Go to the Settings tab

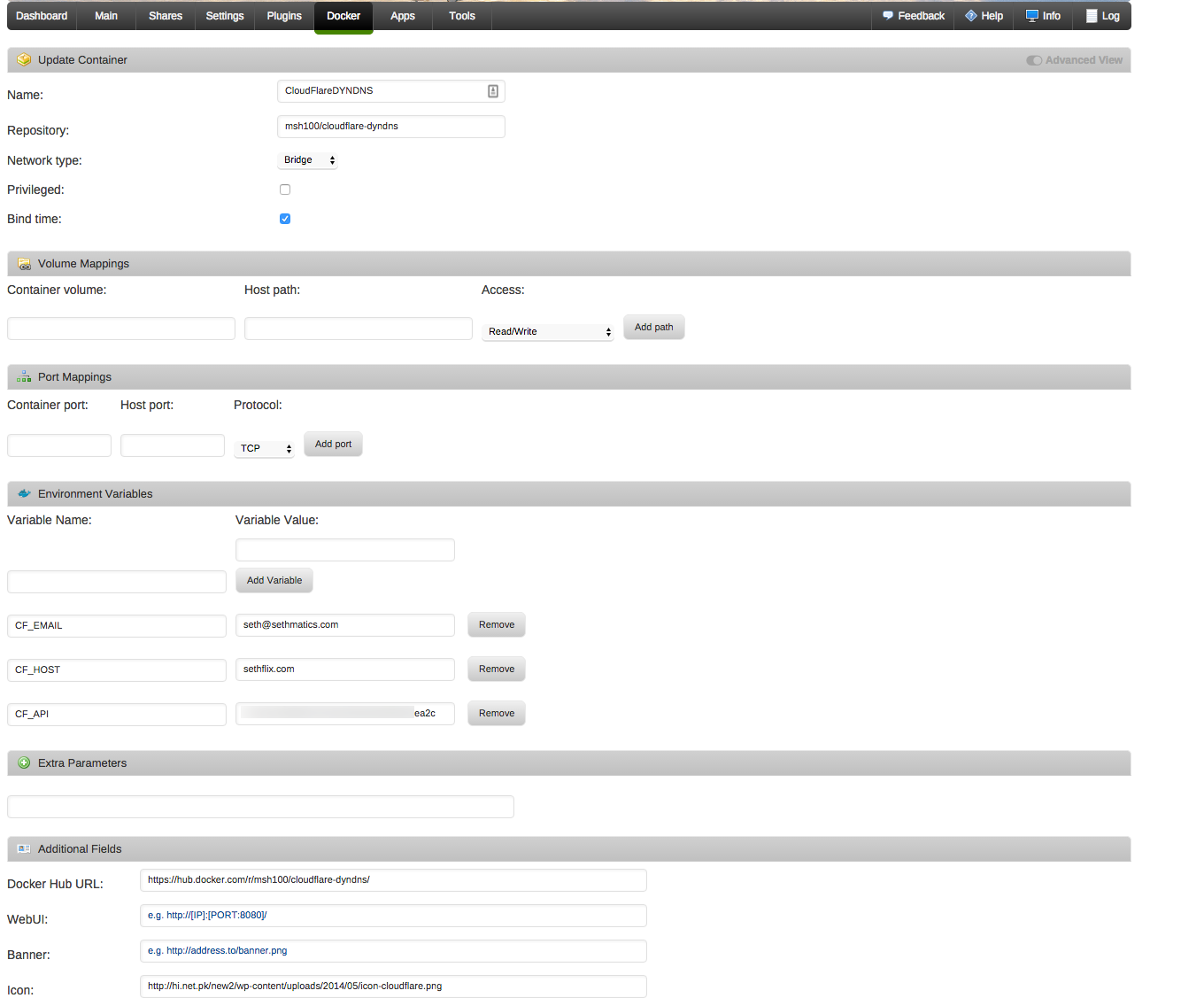pos(225,16)
